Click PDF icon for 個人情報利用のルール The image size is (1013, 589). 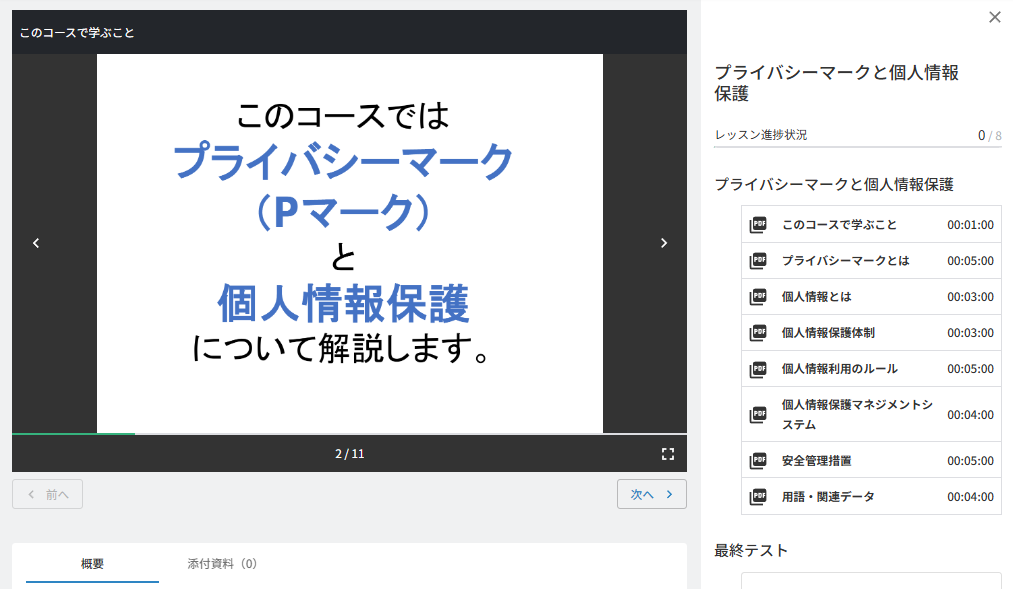(x=758, y=369)
